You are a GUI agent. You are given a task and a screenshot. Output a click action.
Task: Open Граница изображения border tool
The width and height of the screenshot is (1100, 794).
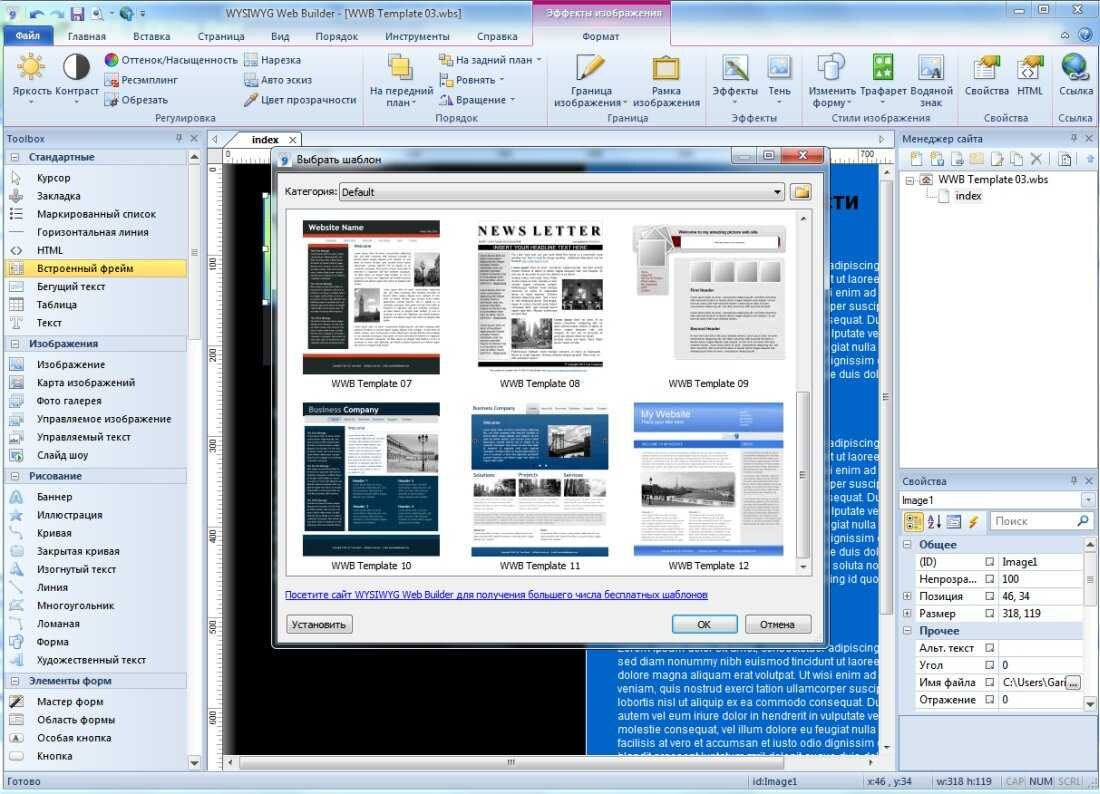tap(590, 80)
